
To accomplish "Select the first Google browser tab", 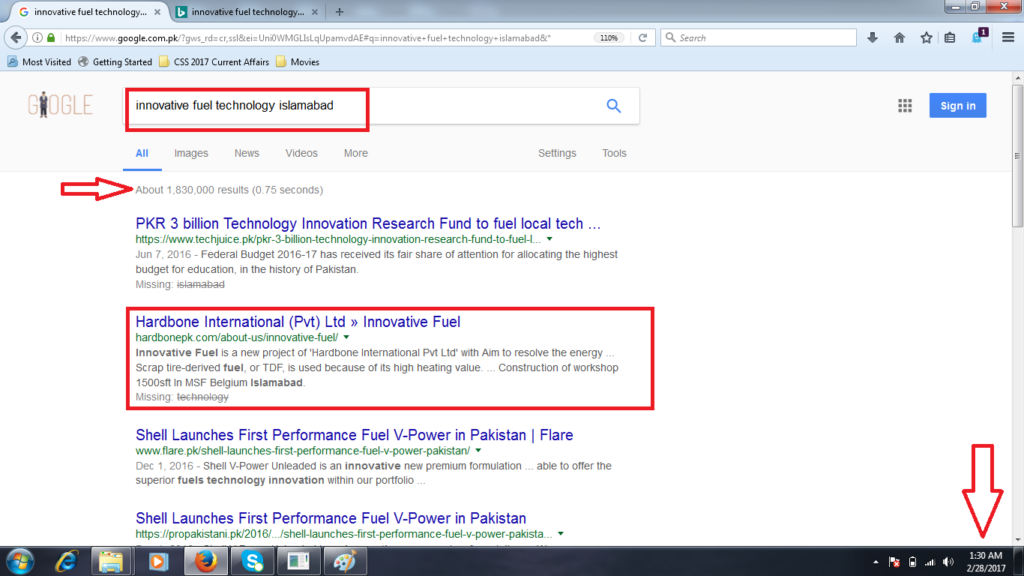I will [x=89, y=12].
